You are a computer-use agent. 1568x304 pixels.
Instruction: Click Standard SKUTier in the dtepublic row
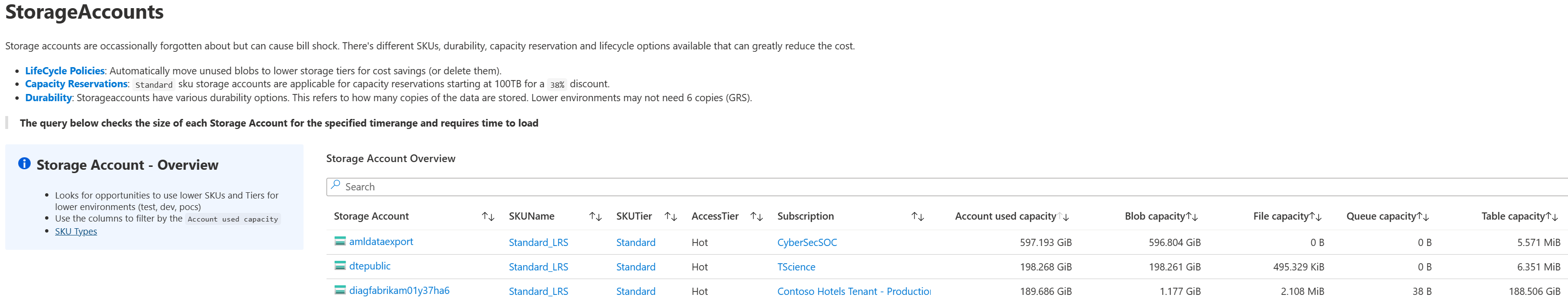pos(635,267)
